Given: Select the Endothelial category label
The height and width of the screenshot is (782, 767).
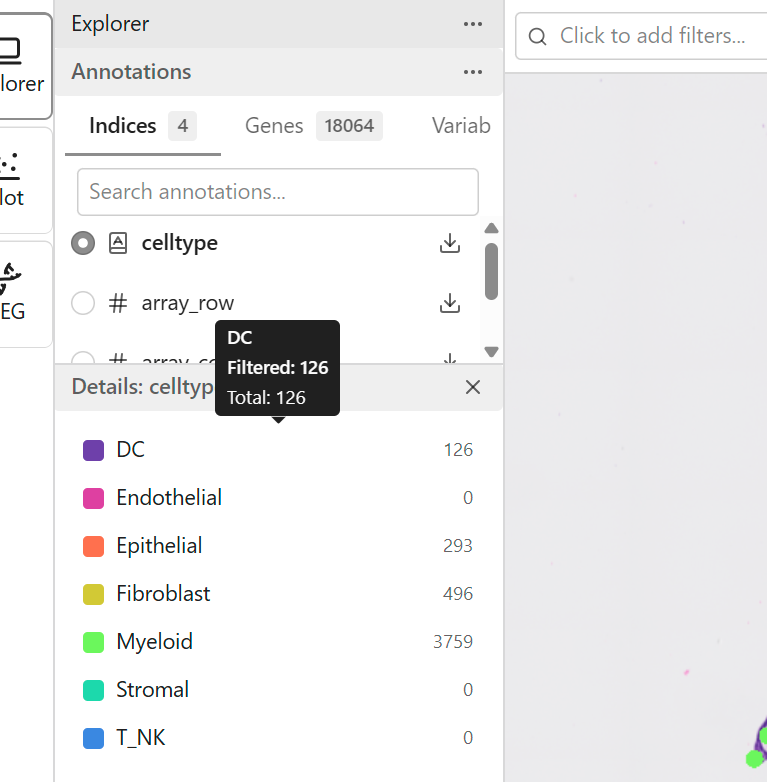Looking at the screenshot, I should point(169,498).
